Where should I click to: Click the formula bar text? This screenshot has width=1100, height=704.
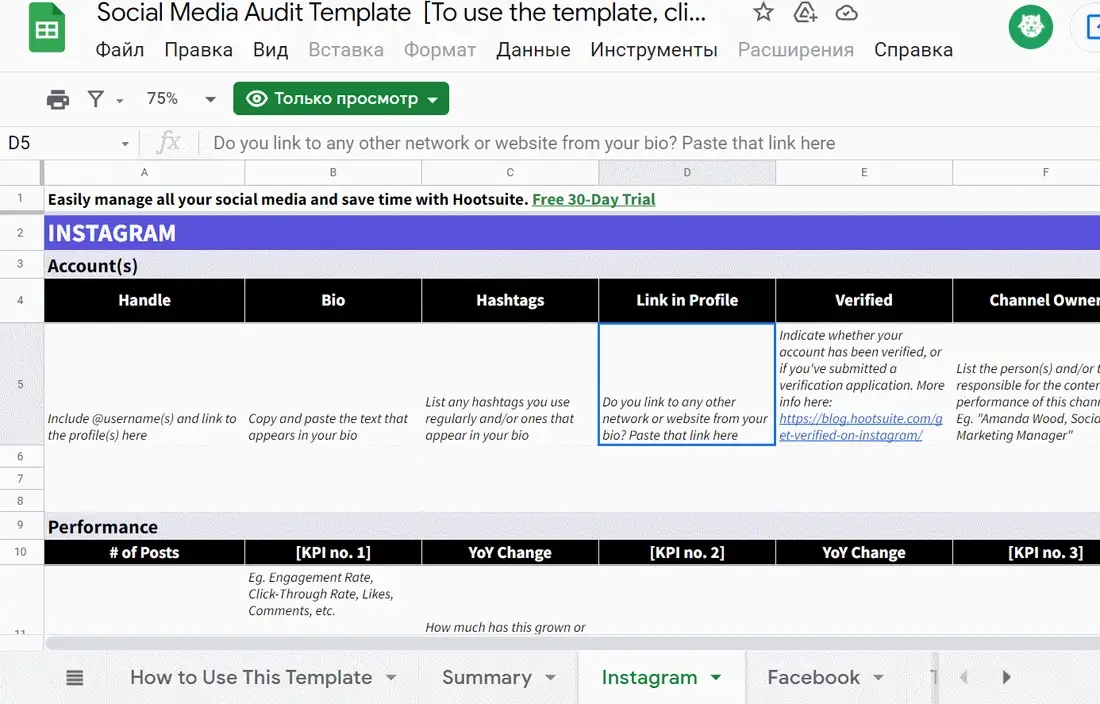[x=524, y=143]
